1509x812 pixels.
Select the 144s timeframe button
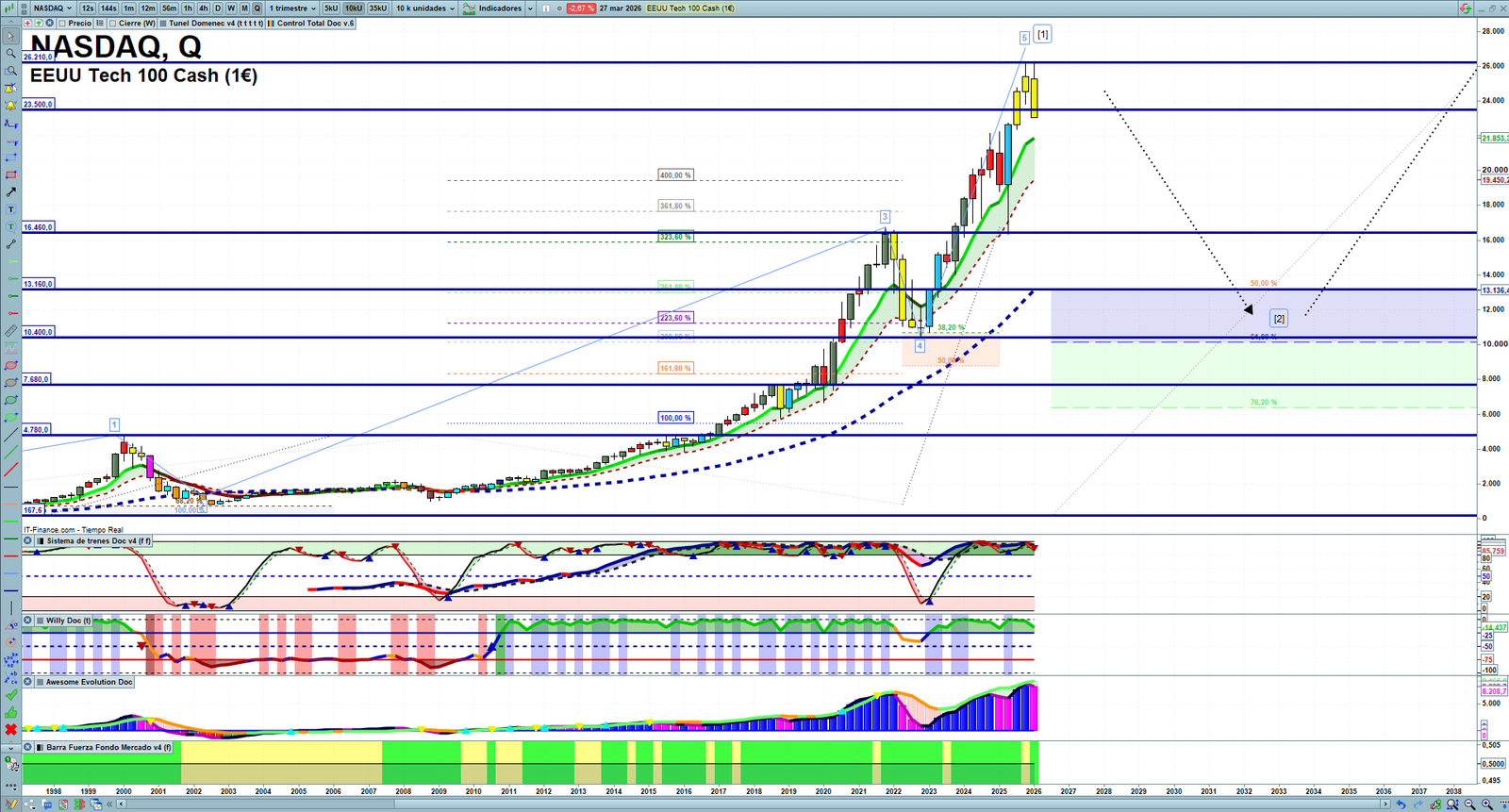point(108,8)
